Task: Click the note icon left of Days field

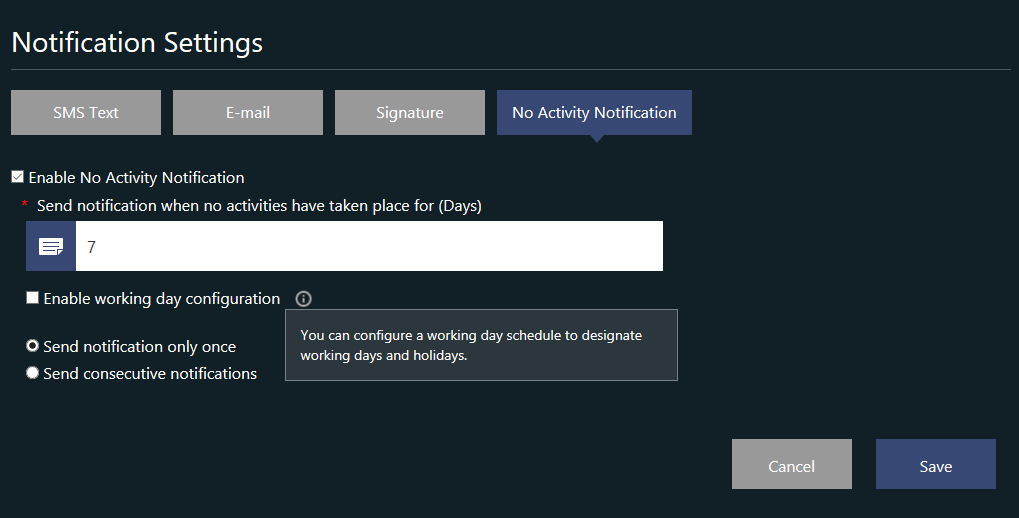Action: pyautogui.click(x=51, y=246)
